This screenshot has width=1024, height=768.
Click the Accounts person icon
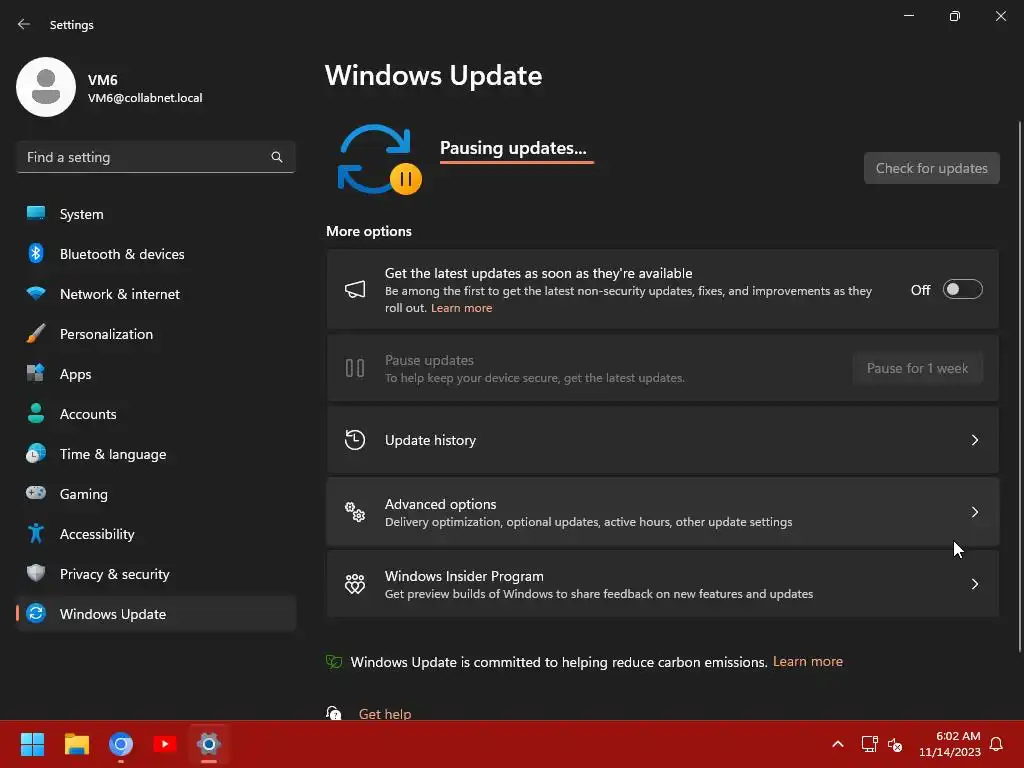click(36, 413)
